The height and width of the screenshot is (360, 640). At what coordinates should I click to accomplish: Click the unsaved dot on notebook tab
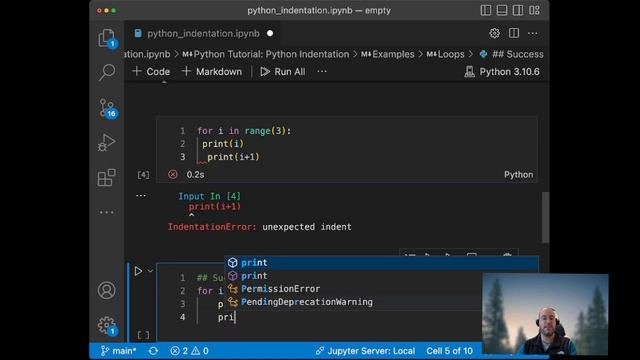coord(270,33)
